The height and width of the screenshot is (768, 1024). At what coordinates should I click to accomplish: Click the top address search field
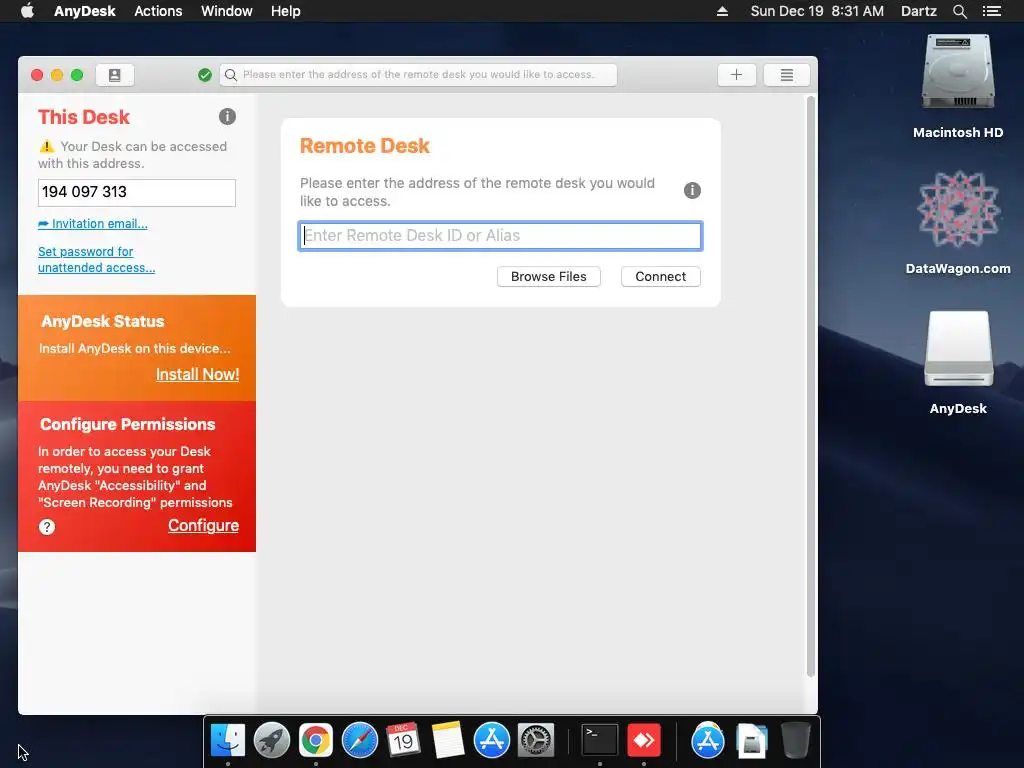(419, 75)
